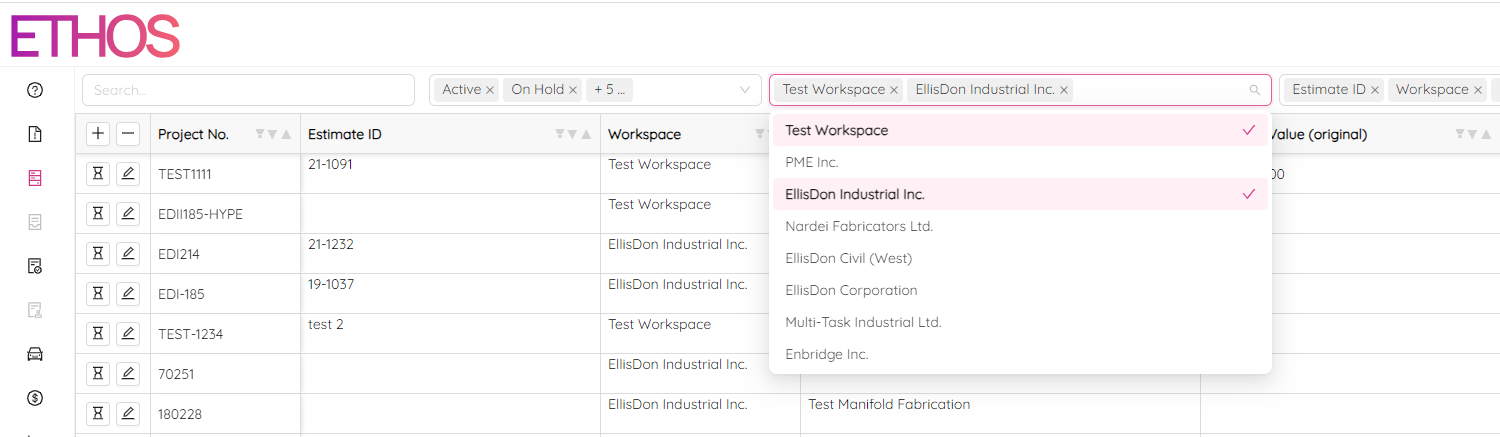Open the document icon below help in sidebar
This screenshot has height=437, width=1500.
[35, 134]
